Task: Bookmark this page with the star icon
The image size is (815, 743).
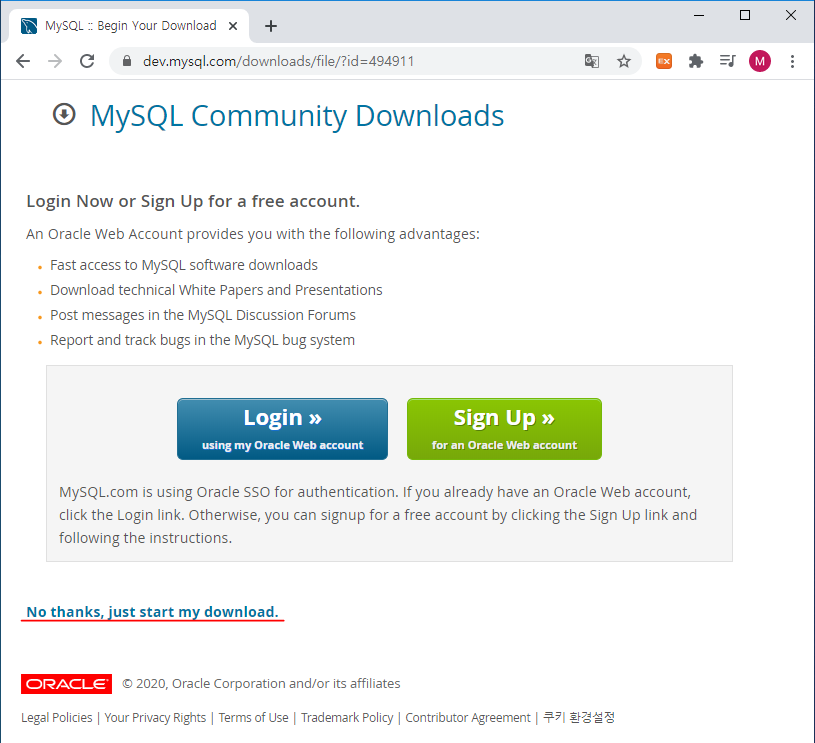Action: coord(624,61)
